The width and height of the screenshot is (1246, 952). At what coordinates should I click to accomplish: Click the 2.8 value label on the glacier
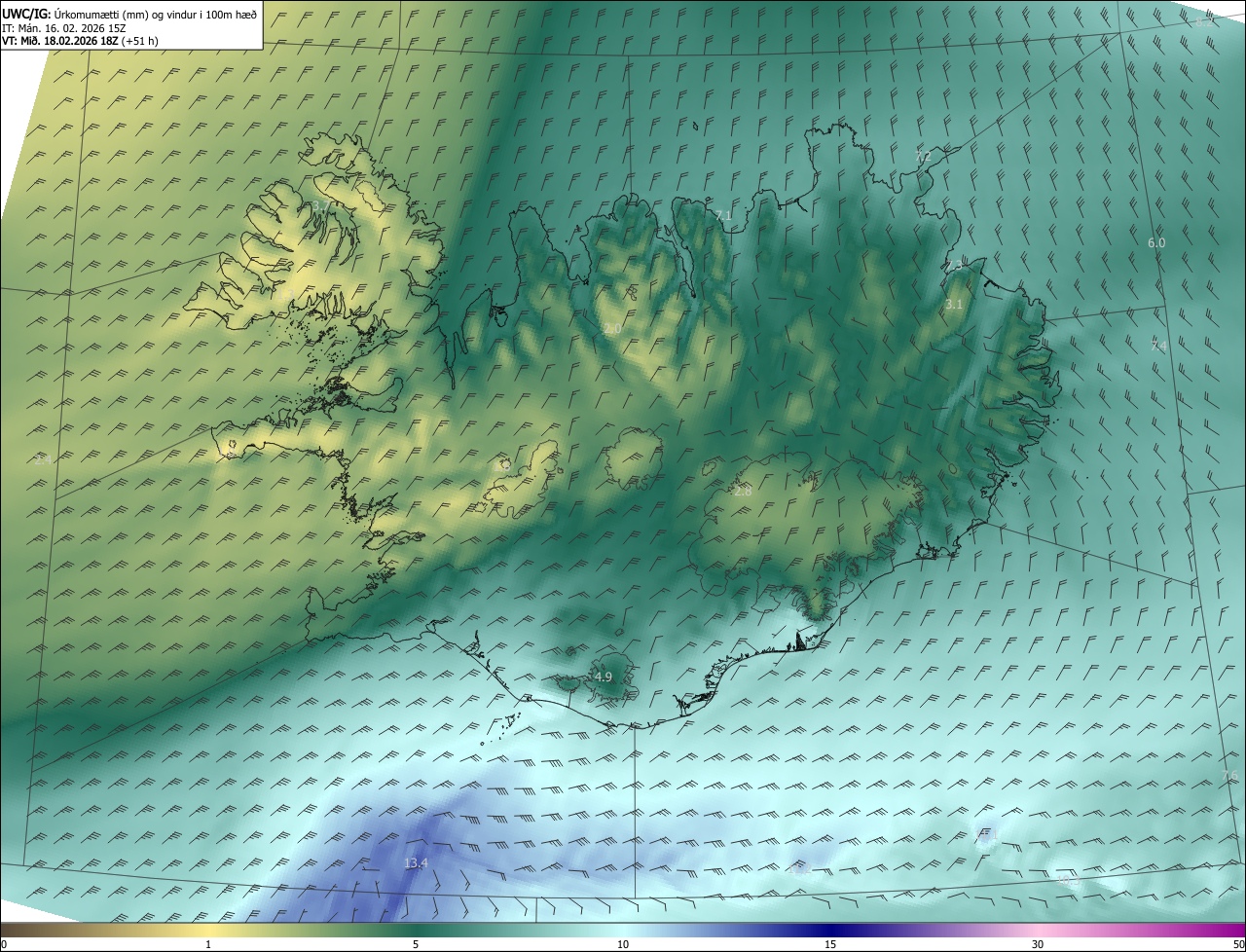point(743,492)
